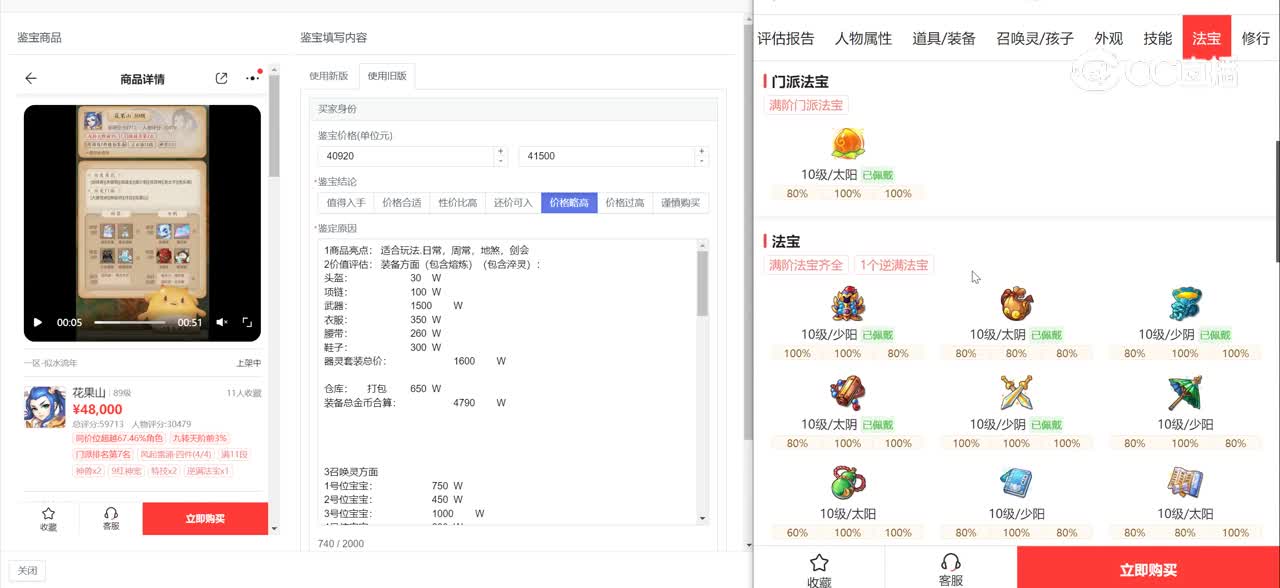Viewport: 1280px width, 588px height.
Task: Select the red scroll 10级/太阴 法宝 icon
Action: click(847, 394)
